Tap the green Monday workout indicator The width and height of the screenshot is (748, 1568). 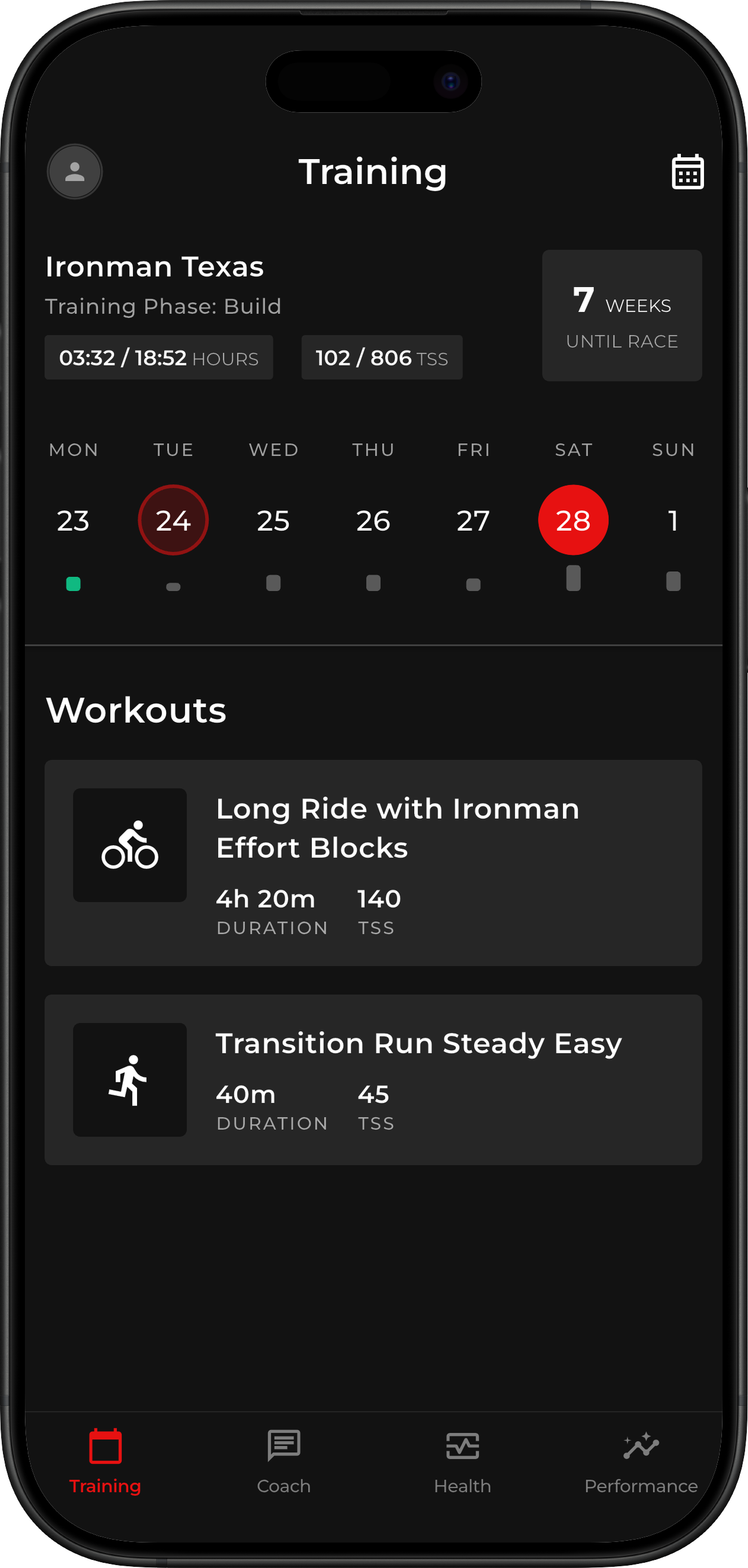point(73,584)
